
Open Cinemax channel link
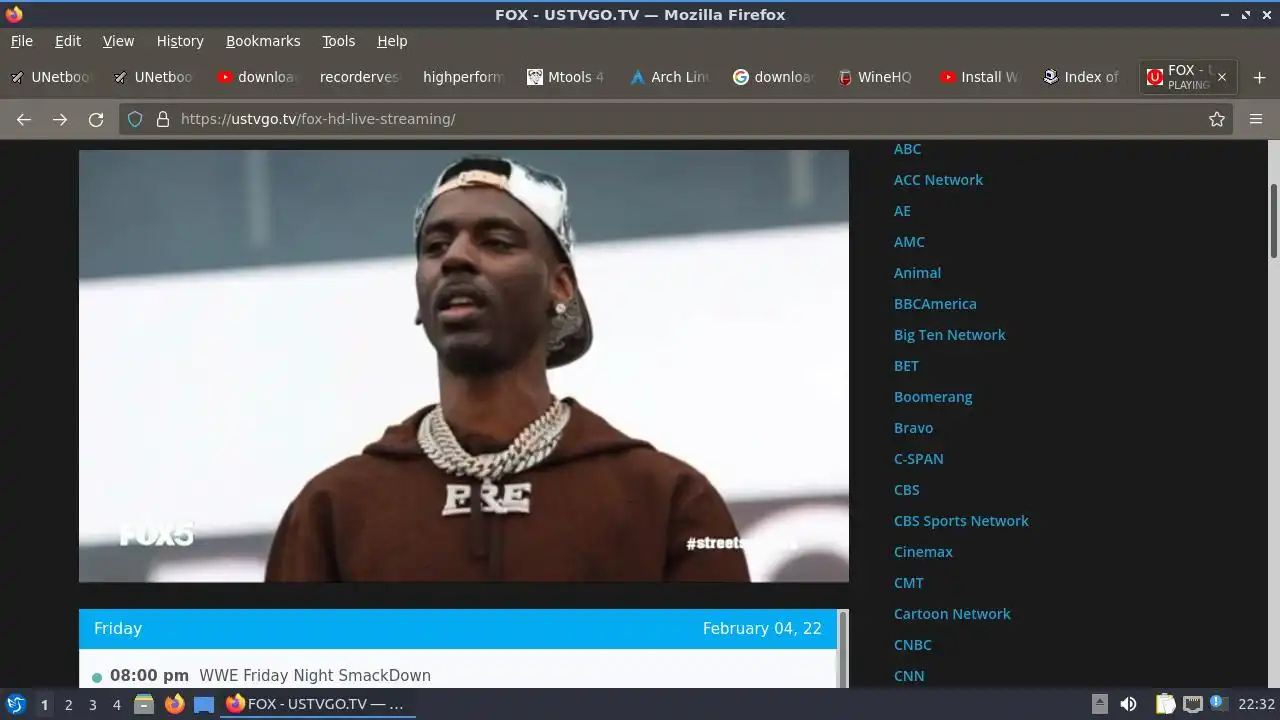tap(923, 552)
